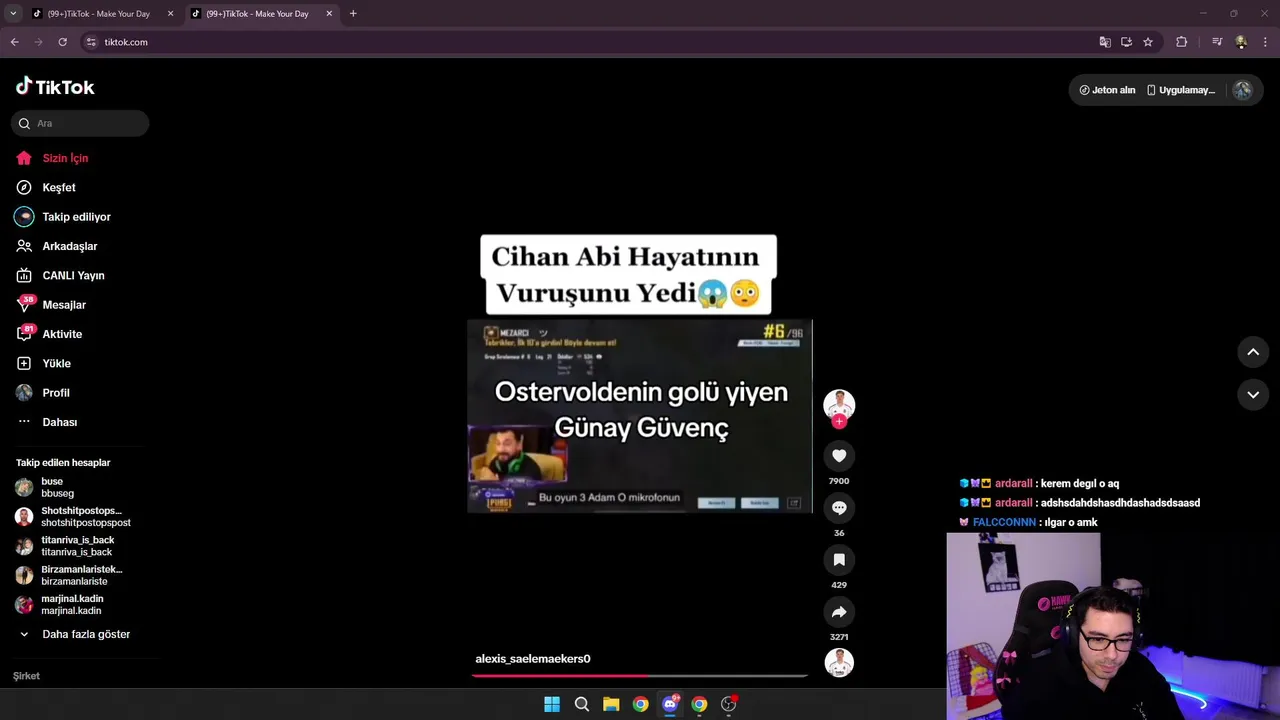Click chat message "ılgar o amk"

1070,522
